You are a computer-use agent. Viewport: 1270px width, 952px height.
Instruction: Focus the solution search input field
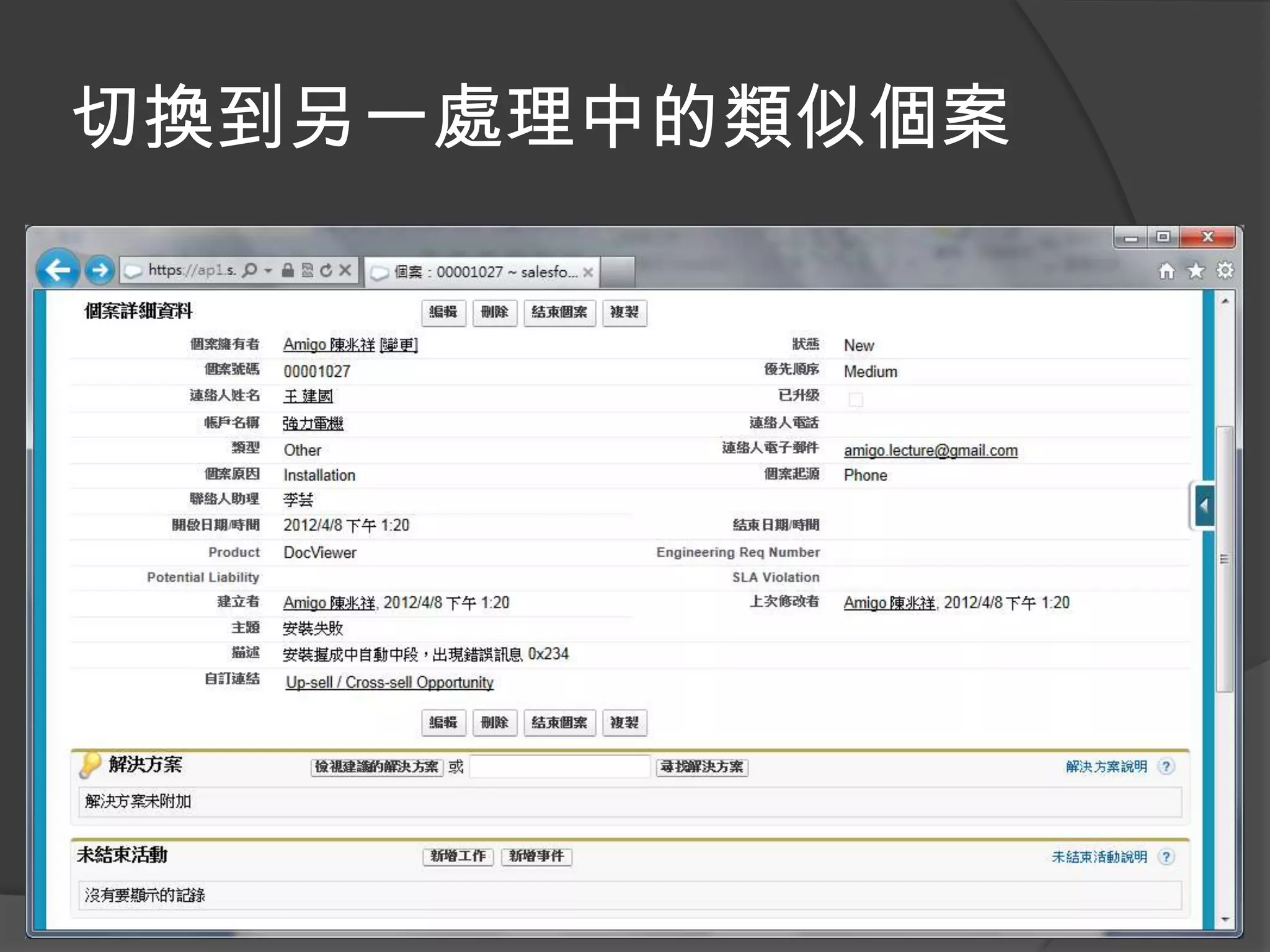pos(560,767)
